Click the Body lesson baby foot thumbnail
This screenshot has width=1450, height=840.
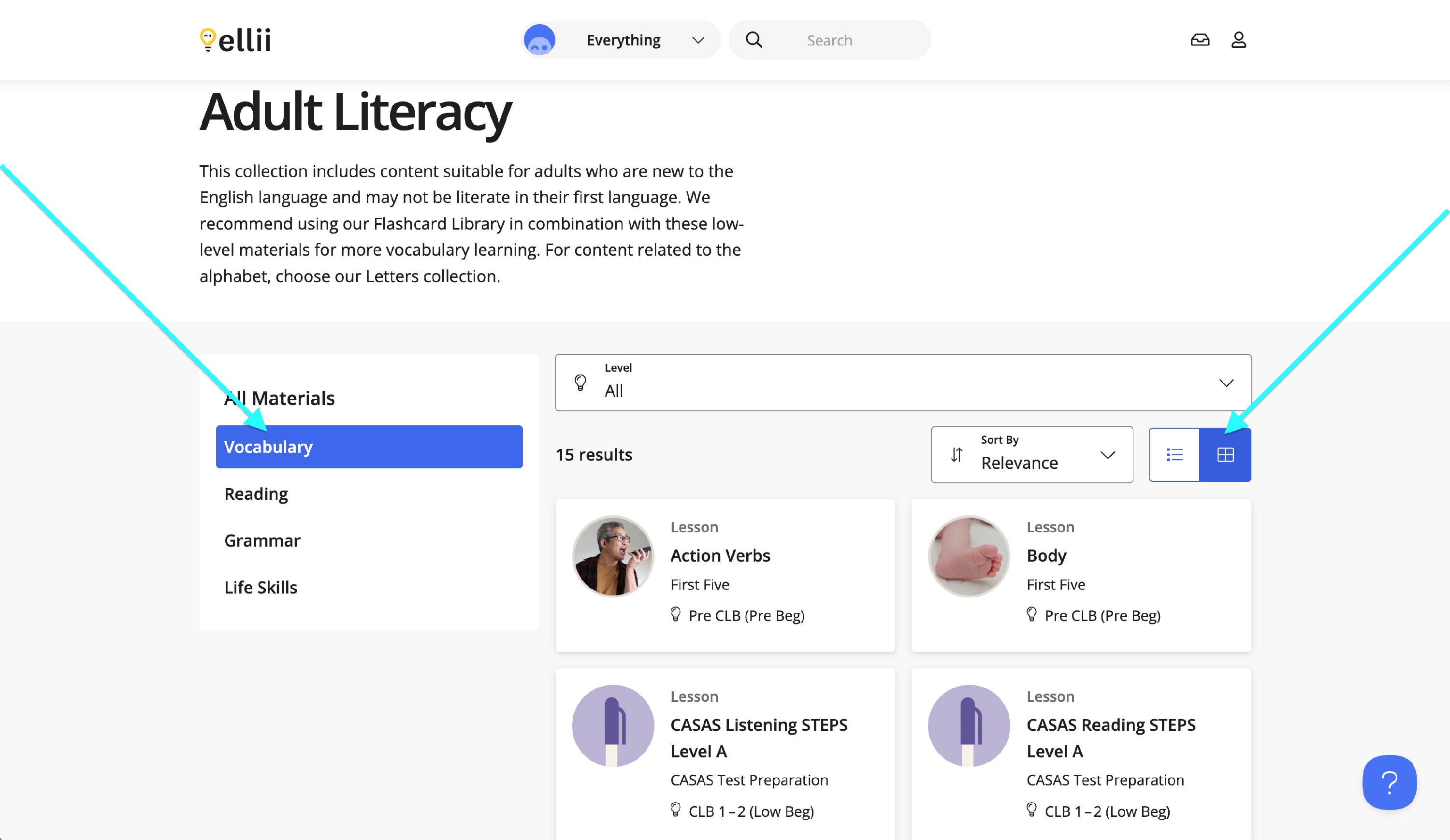[969, 556]
